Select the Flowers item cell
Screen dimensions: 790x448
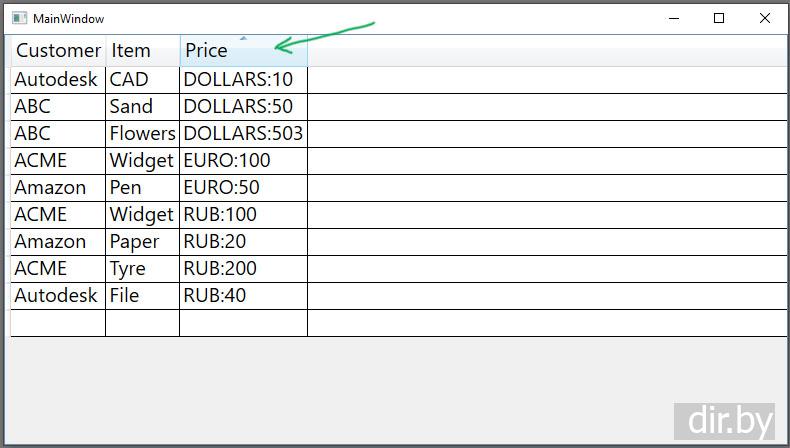click(143, 134)
